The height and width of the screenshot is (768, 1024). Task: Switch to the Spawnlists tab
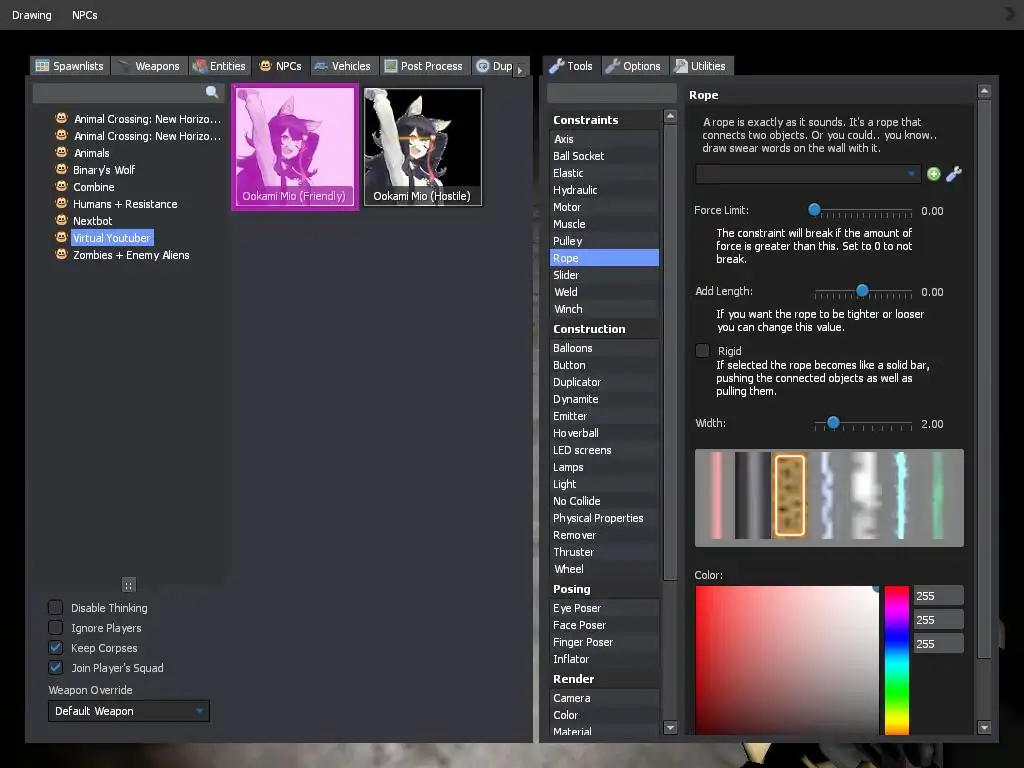coord(70,66)
